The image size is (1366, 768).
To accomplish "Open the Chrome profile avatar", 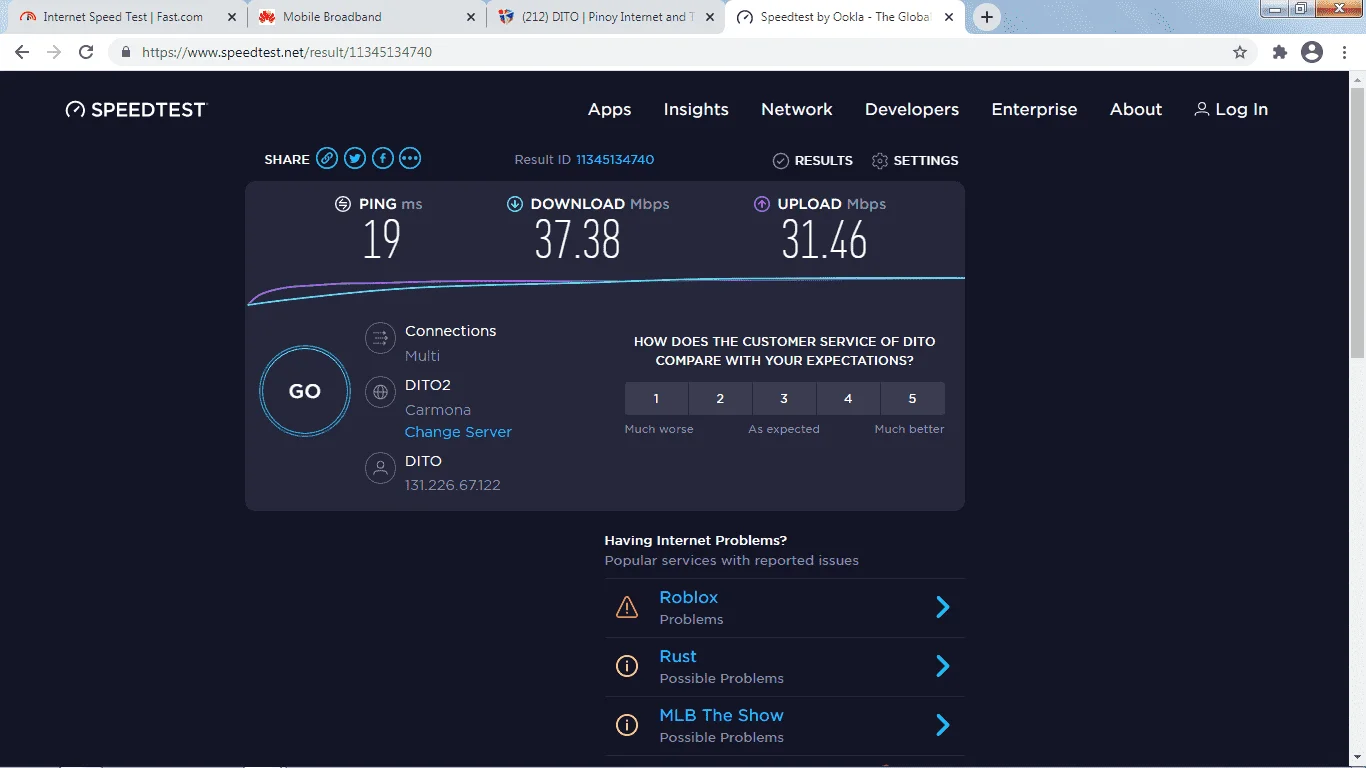I will (x=1312, y=52).
